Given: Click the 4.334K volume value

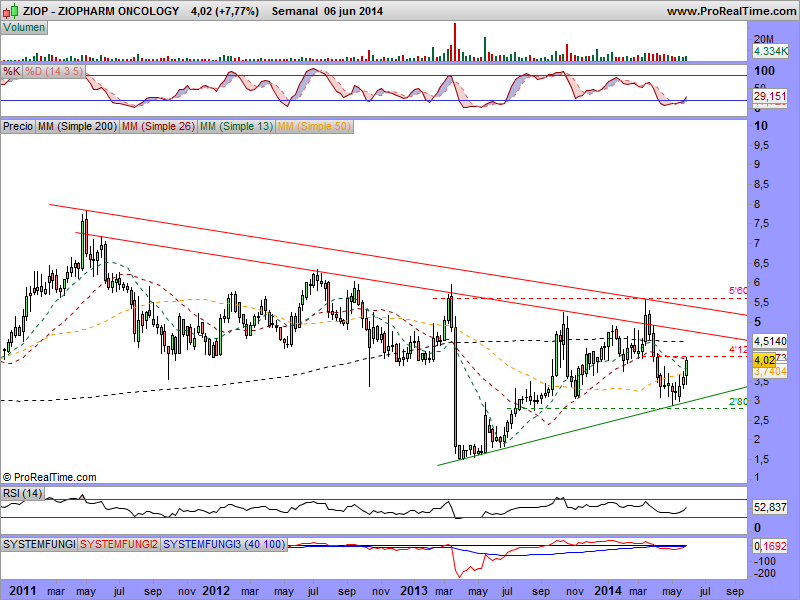Looking at the screenshot, I should coord(770,51).
